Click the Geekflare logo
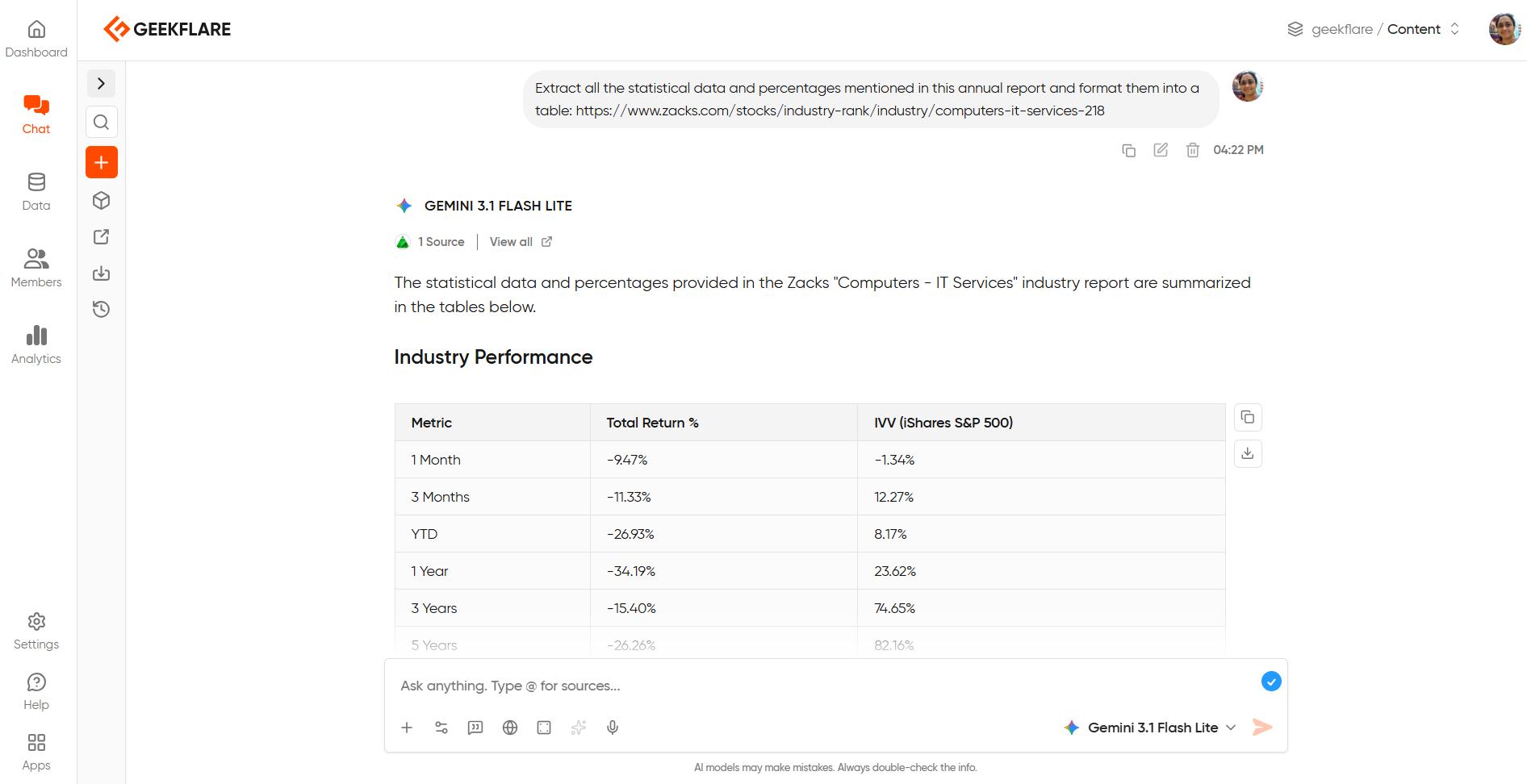The width and height of the screenshot is (1527, 784). (x=167, y=29)
